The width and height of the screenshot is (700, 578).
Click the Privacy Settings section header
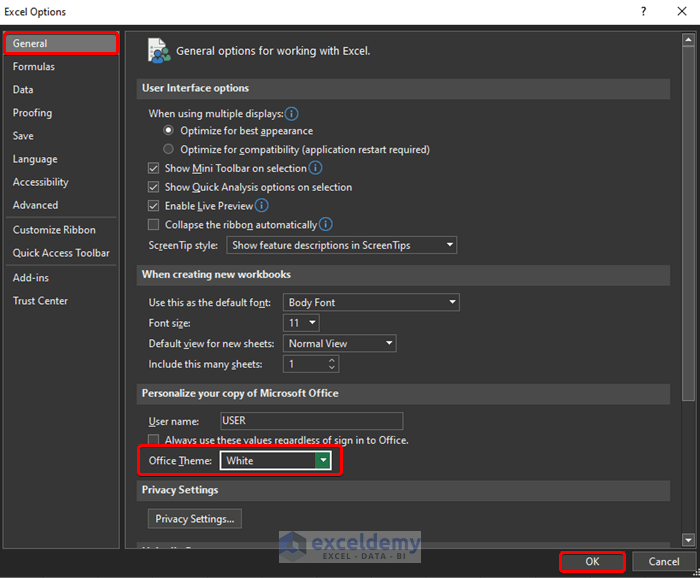pyautogui.click(x=403, y=490)
